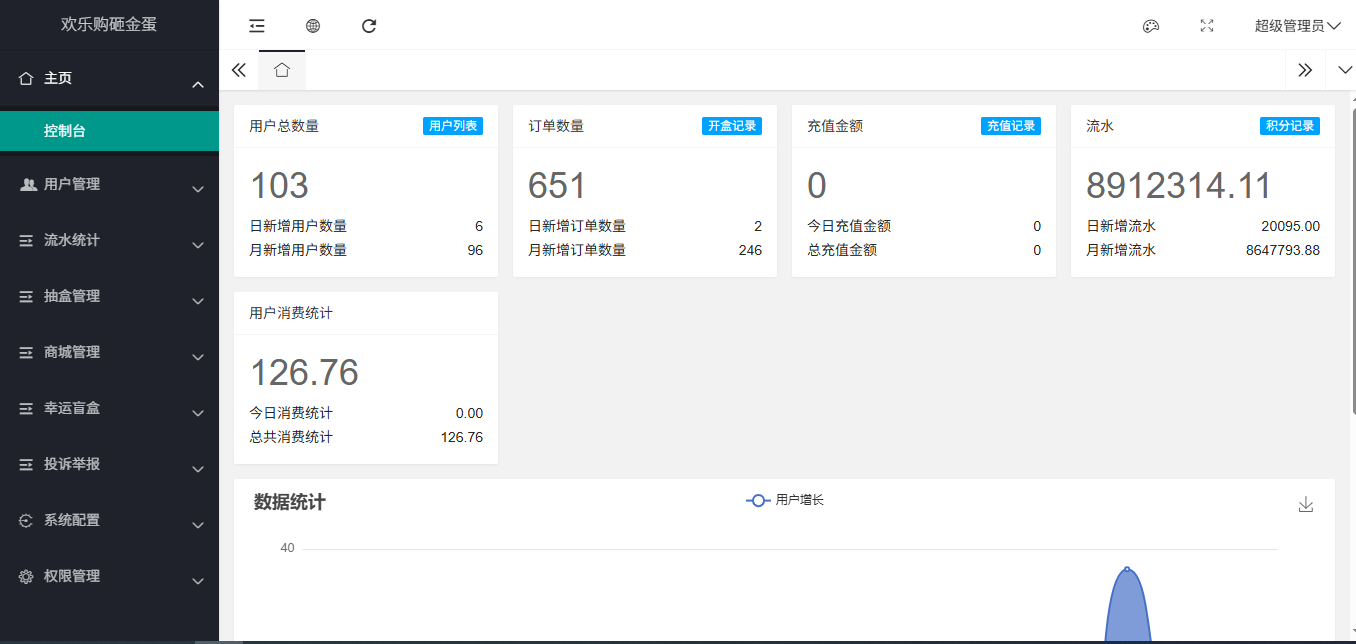Open the 超级管理员 account dropdown
Image resolution: width=1356 pixels, height=644 pixels.
[x=1297, y=26]
